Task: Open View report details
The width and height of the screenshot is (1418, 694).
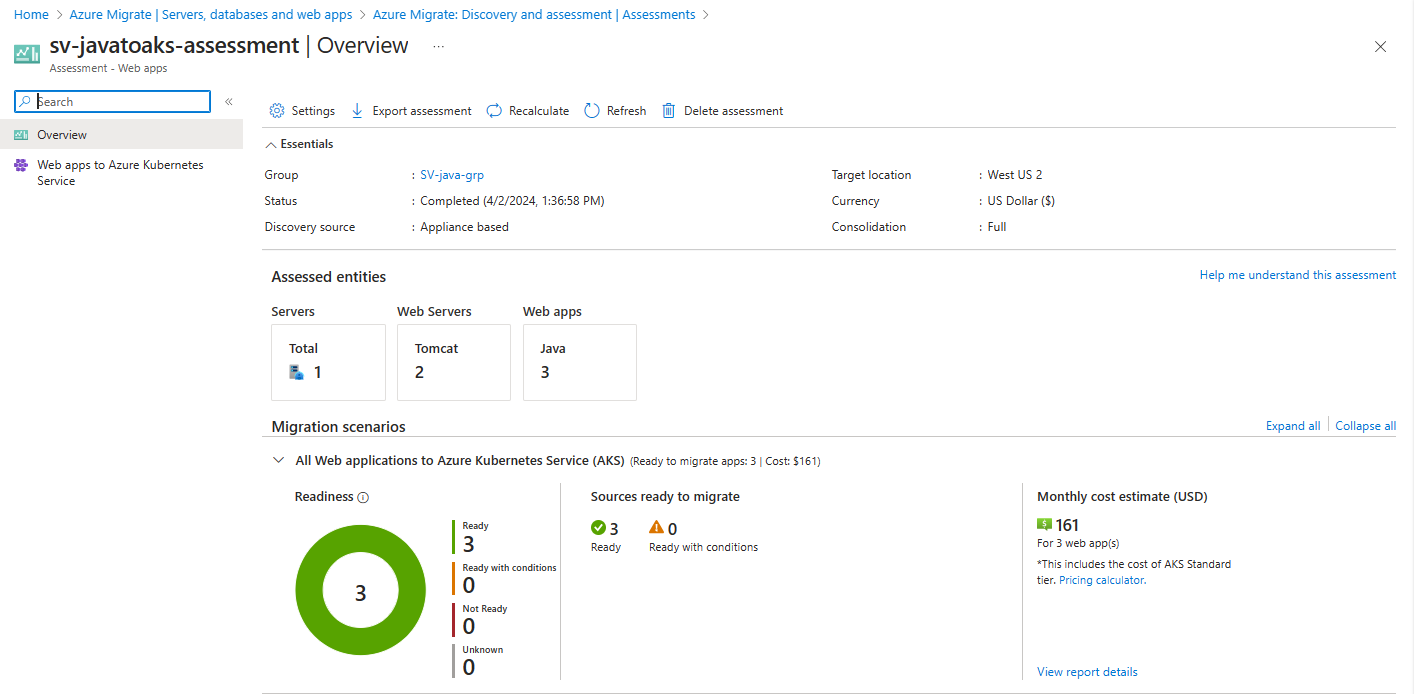Action: click(1086, 671)
